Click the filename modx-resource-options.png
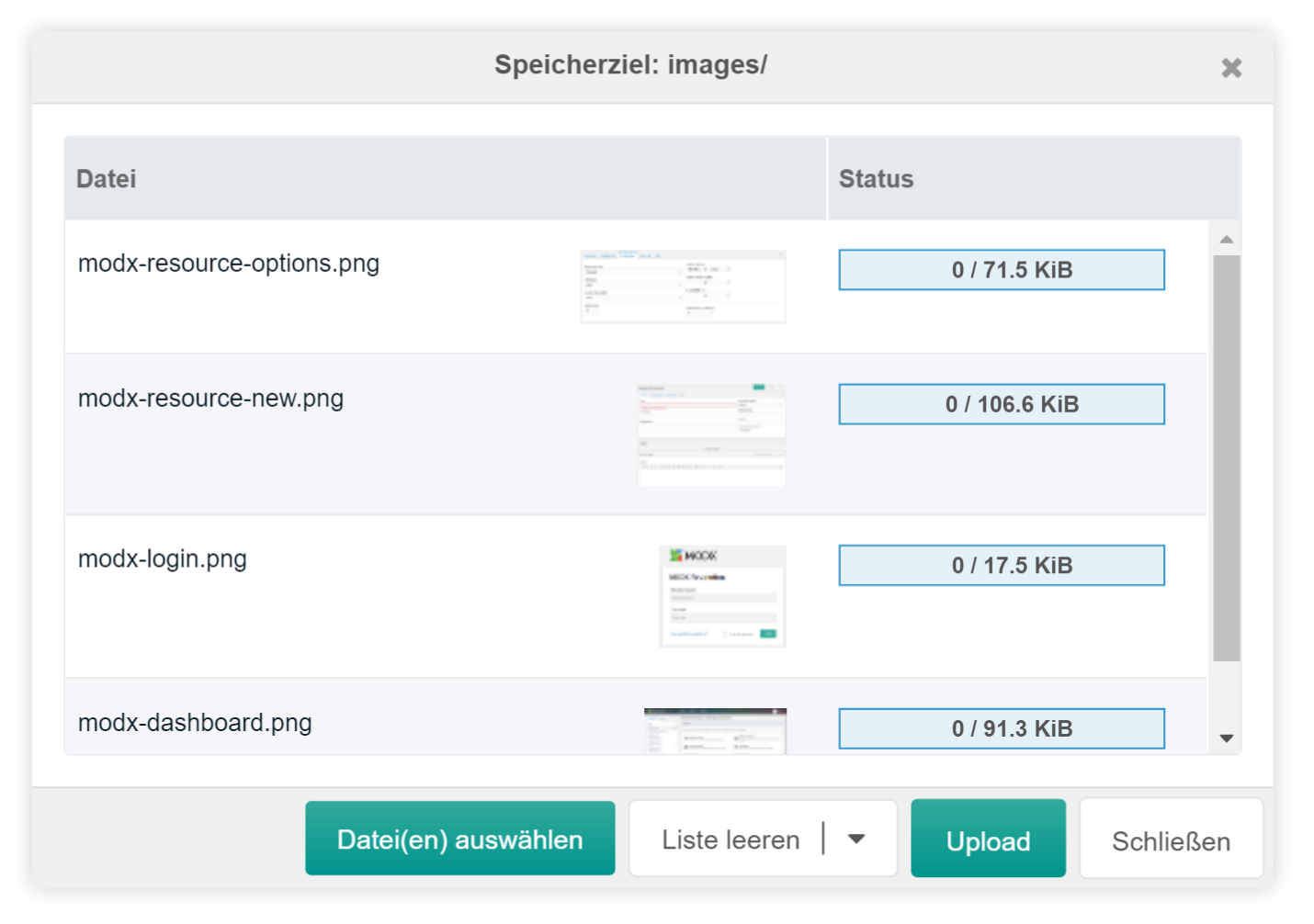1314x924 pixels. (x=228, y=263)
